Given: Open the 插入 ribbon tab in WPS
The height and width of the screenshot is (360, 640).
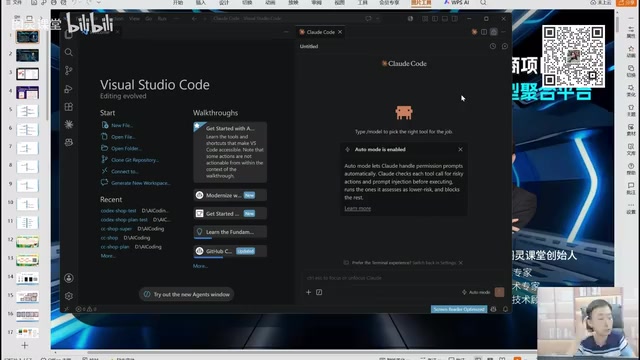Looking at the screenshot, I should (x=201, y=3).
